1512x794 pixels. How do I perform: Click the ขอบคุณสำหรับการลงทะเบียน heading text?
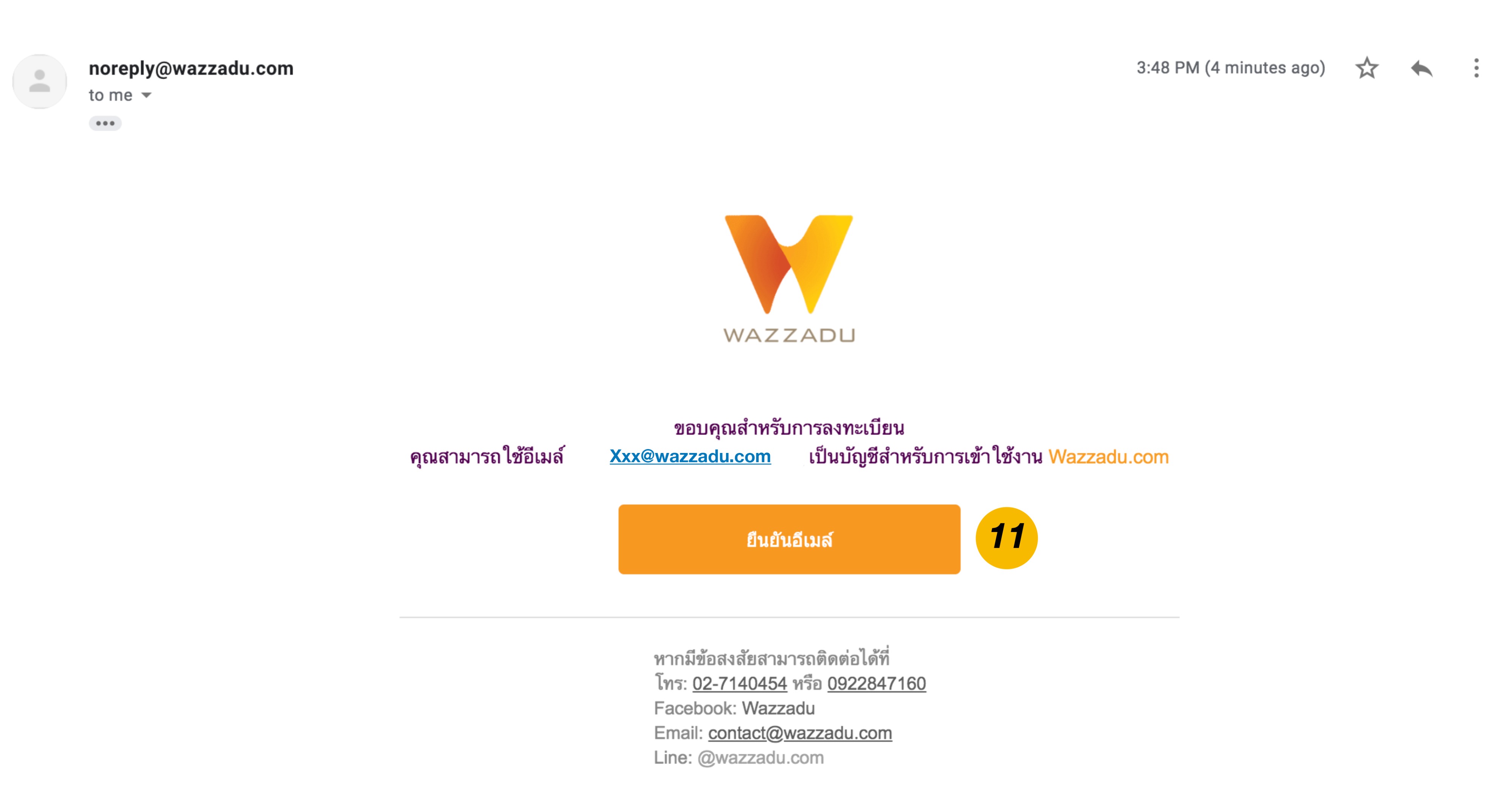(x=789, y=428)
